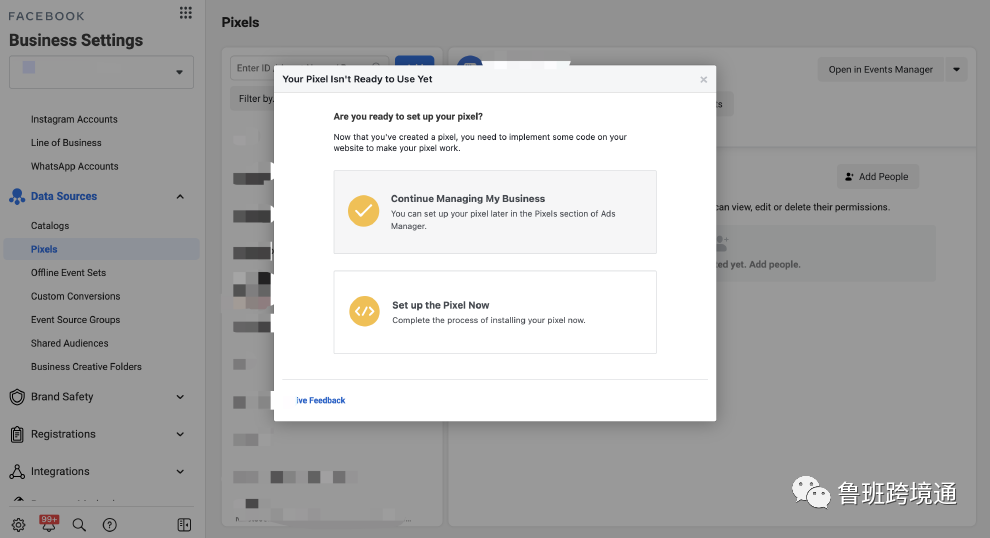This screenshot has width=990, height=538.
Task: Click Integrations label in sidebar
Action: (60, 471)
